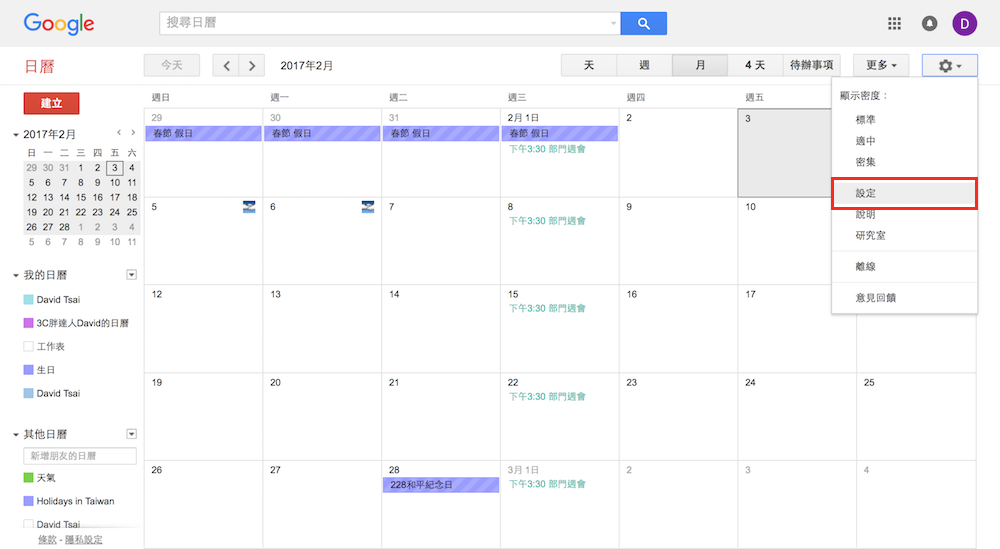1000x549 pixels.
Task: Collapse the 2017年2月 mini calendar
Action: click(x=16, y=135)
